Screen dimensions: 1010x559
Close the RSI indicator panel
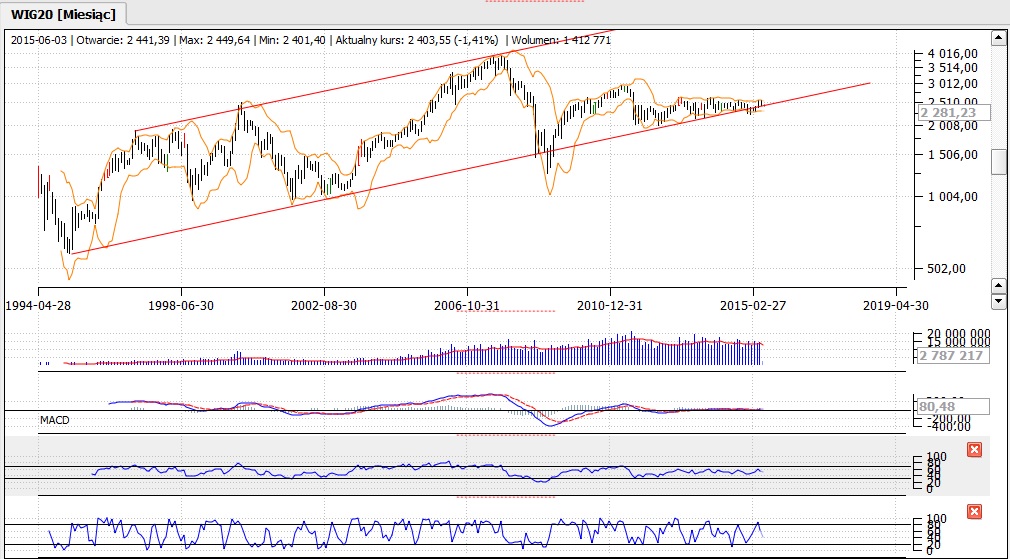click(x=974, y=450)
